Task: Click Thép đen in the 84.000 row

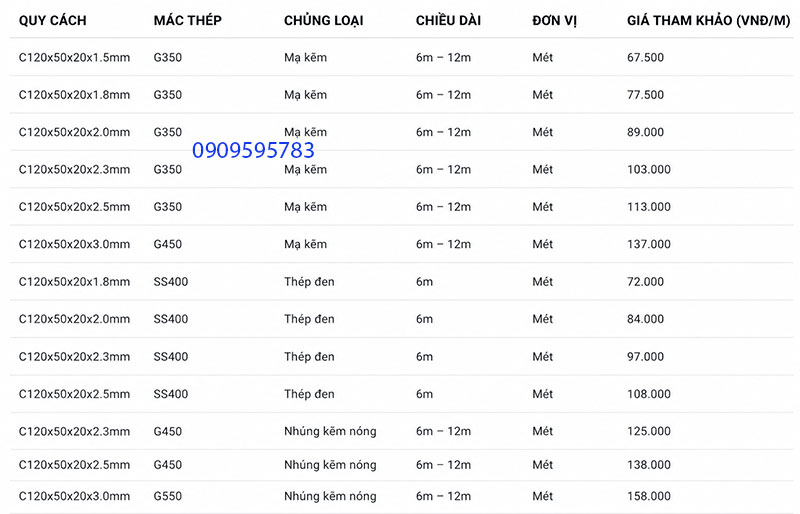Action: (309, 319)
